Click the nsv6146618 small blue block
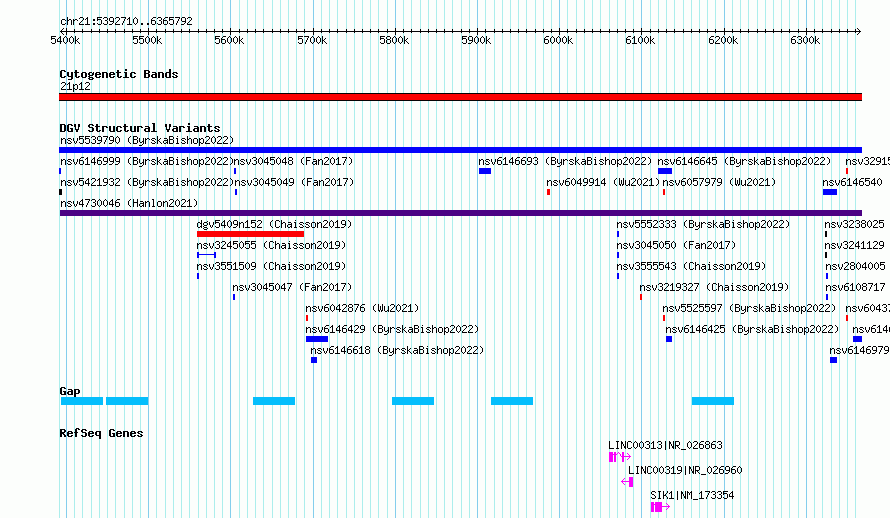890x518 pixels. [x=314, y=360]
